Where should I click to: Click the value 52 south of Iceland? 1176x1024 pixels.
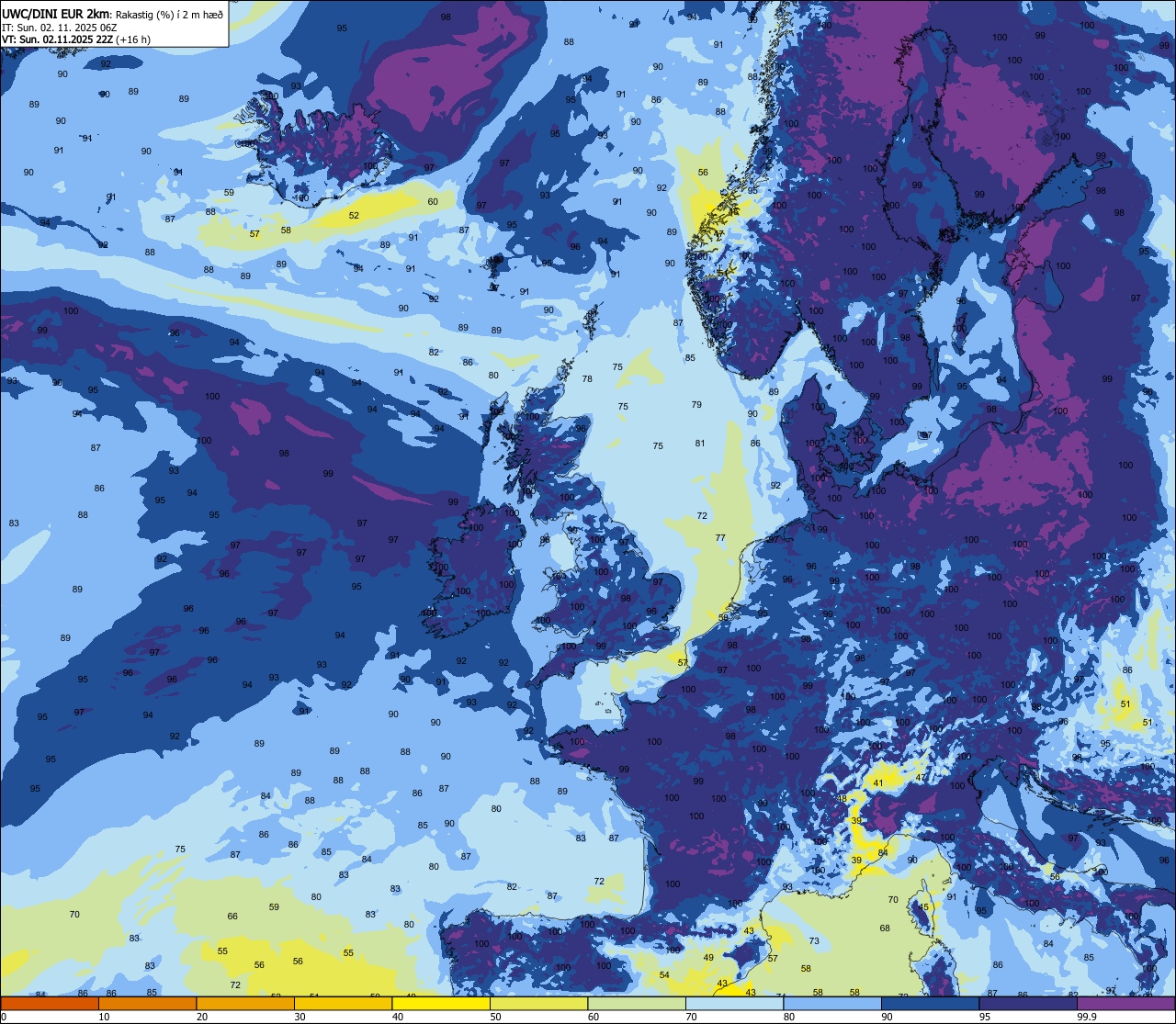coord(354,216)
